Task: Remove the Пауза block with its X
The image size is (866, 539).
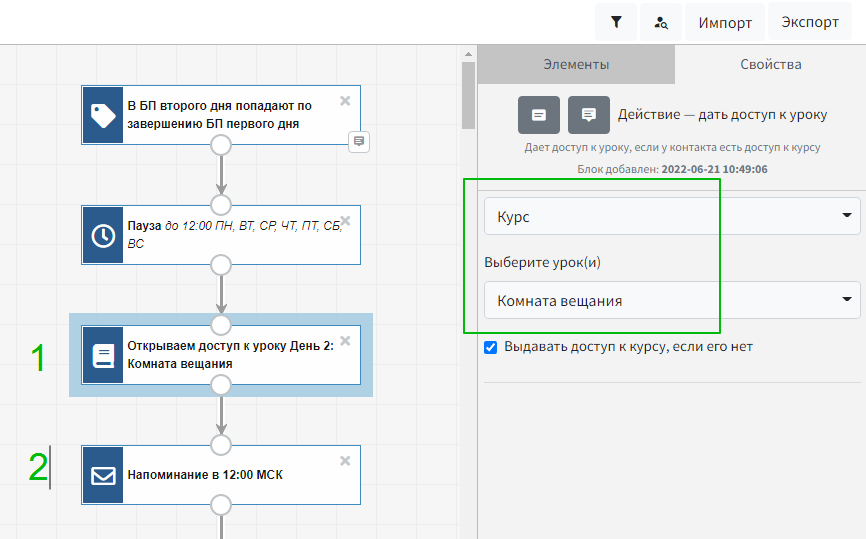Action: coord(345,220)
